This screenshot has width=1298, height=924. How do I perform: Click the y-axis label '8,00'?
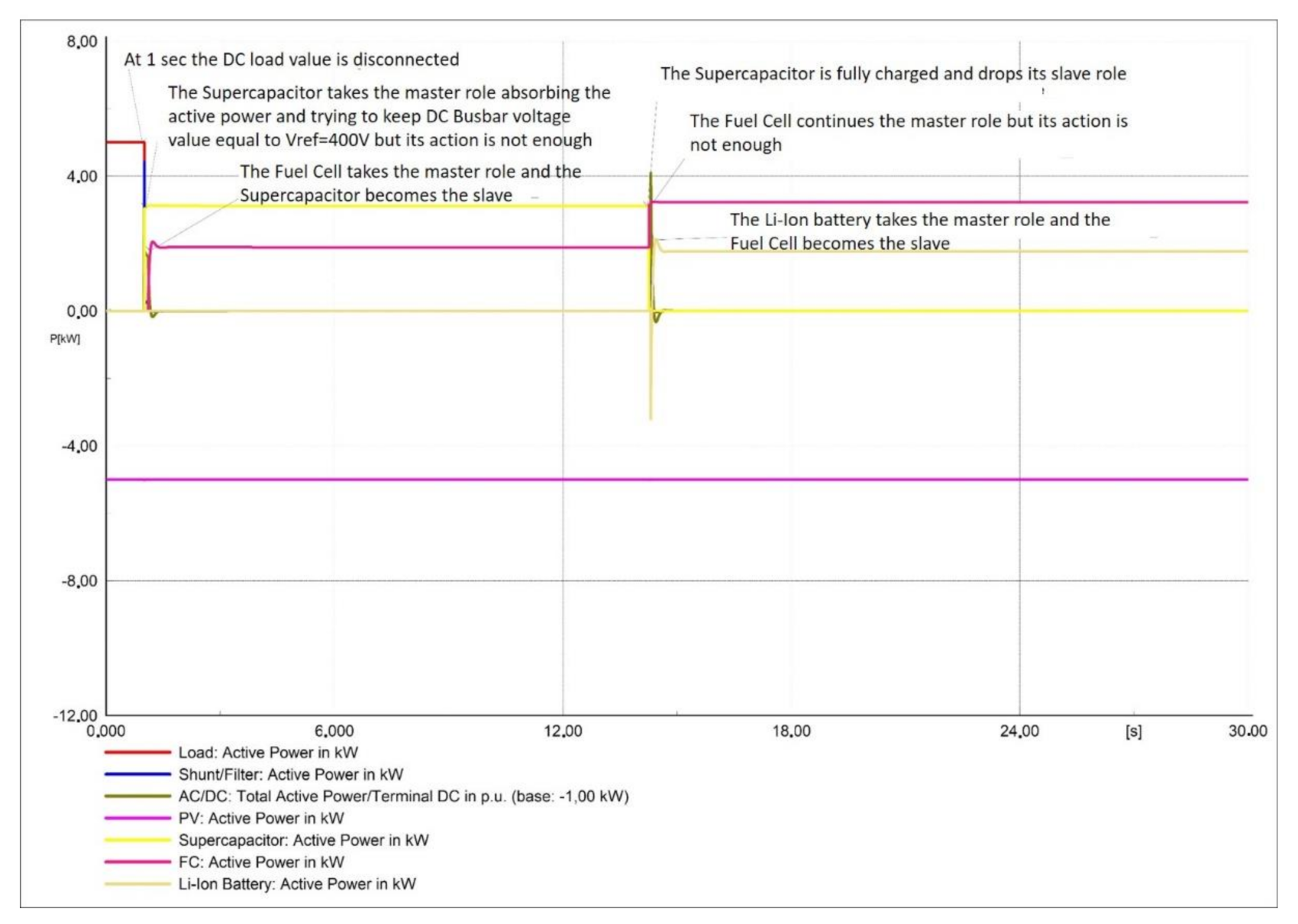(x=82, y=42)
